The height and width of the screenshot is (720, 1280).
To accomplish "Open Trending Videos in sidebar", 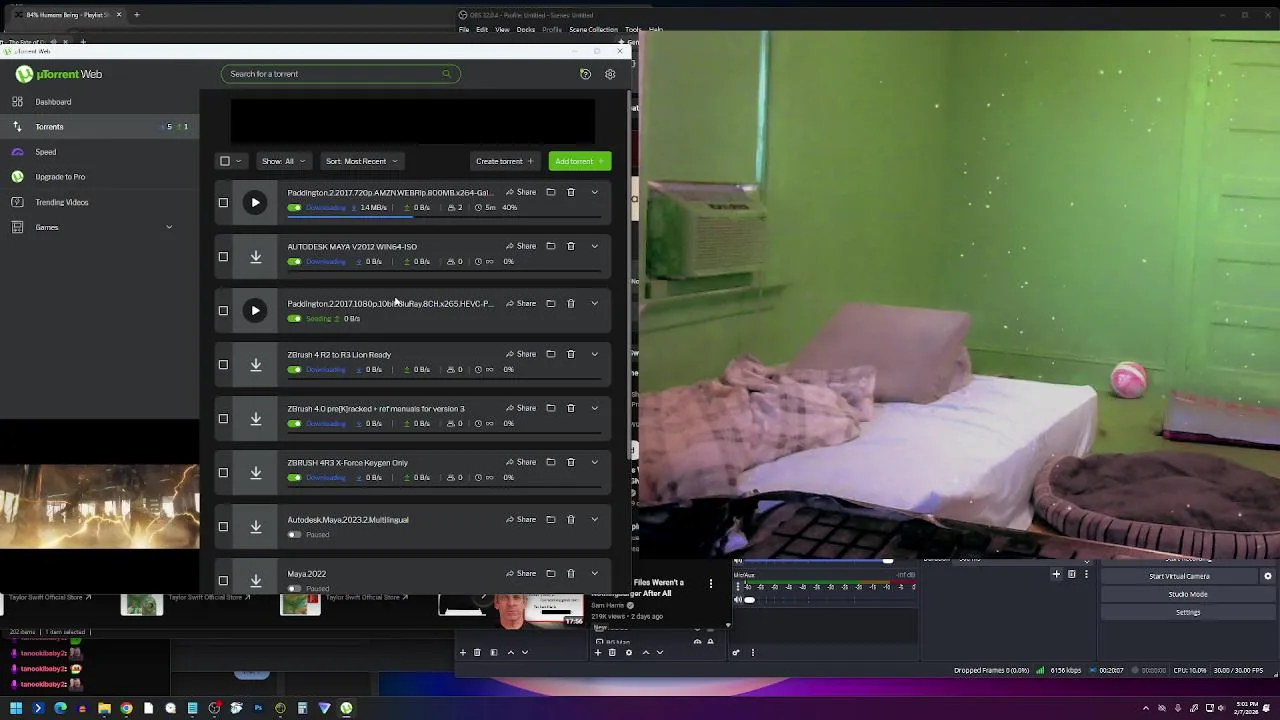I will coord(62,202).
